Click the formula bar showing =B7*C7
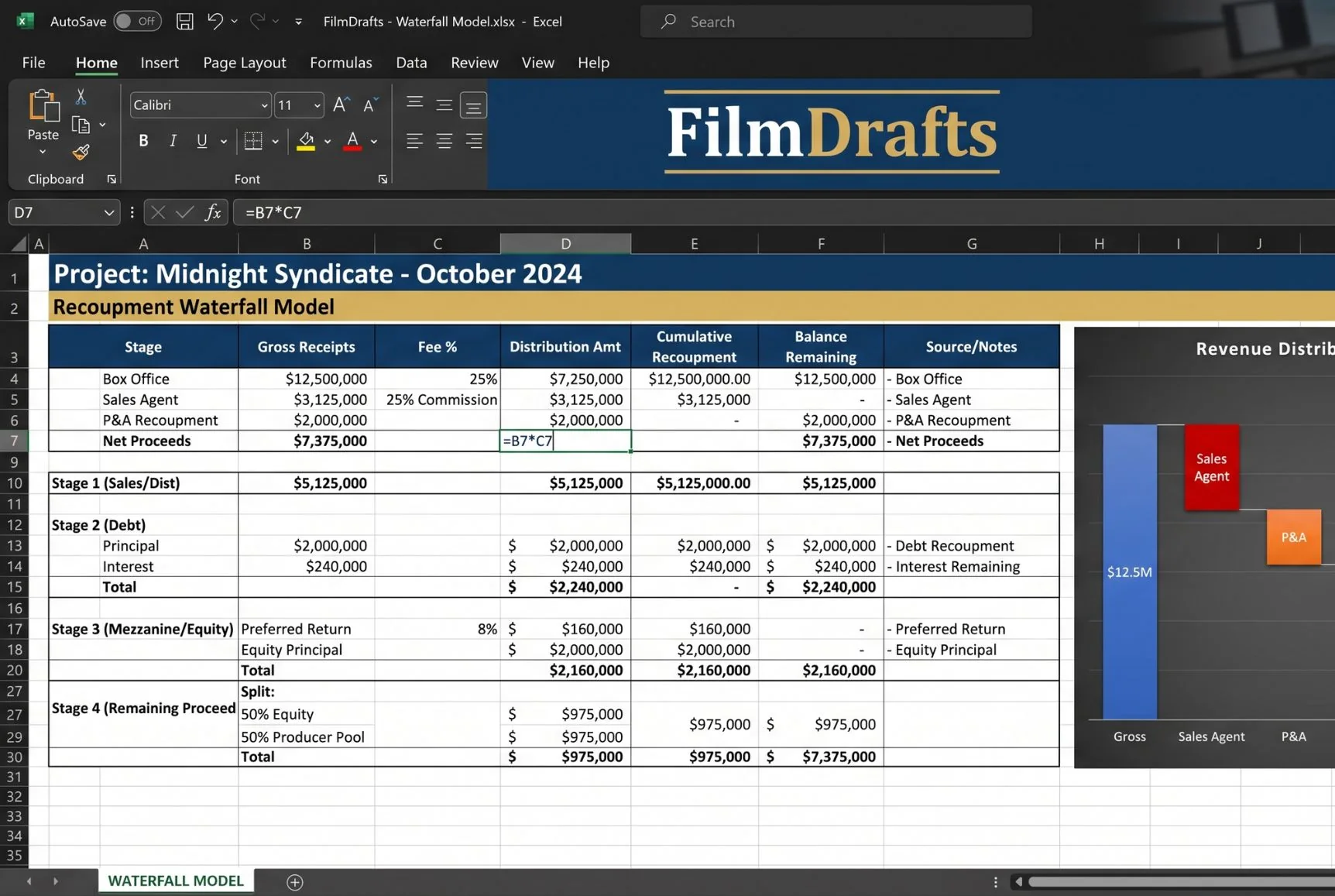The height and width of the screenshot is (896, 1335). [784, 212]
